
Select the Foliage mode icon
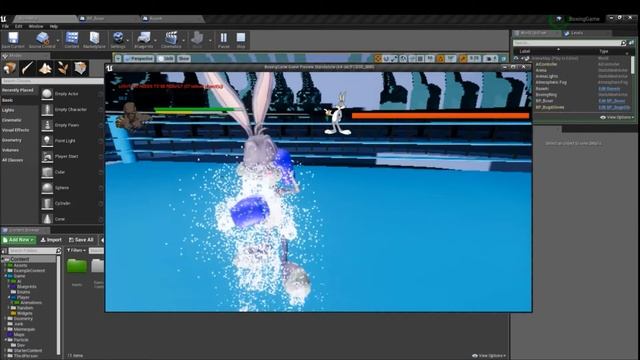coord(63,68)
